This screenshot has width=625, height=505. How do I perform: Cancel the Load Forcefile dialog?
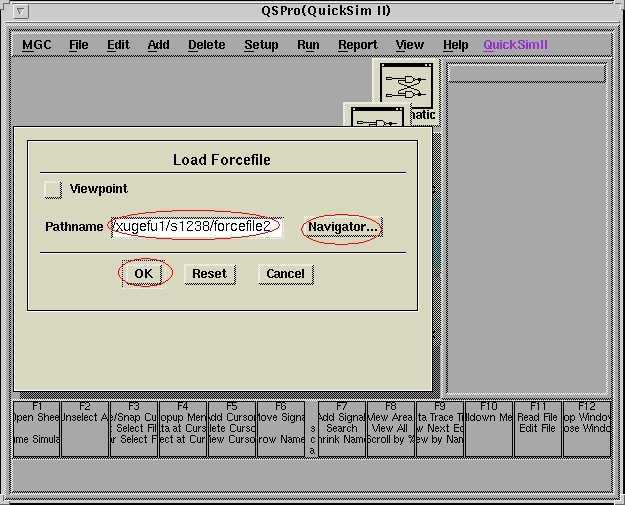[x=285, y=273]
